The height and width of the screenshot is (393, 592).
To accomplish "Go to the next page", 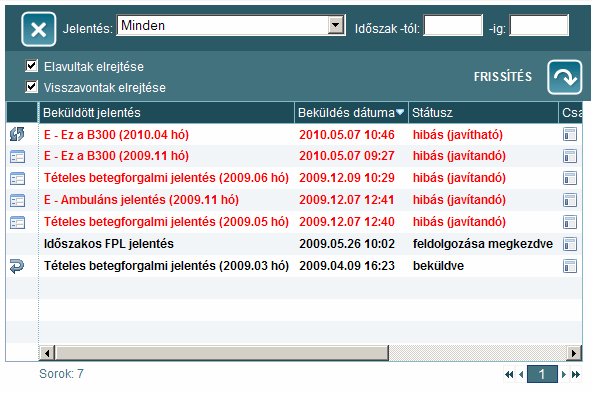I will point(564,375).
